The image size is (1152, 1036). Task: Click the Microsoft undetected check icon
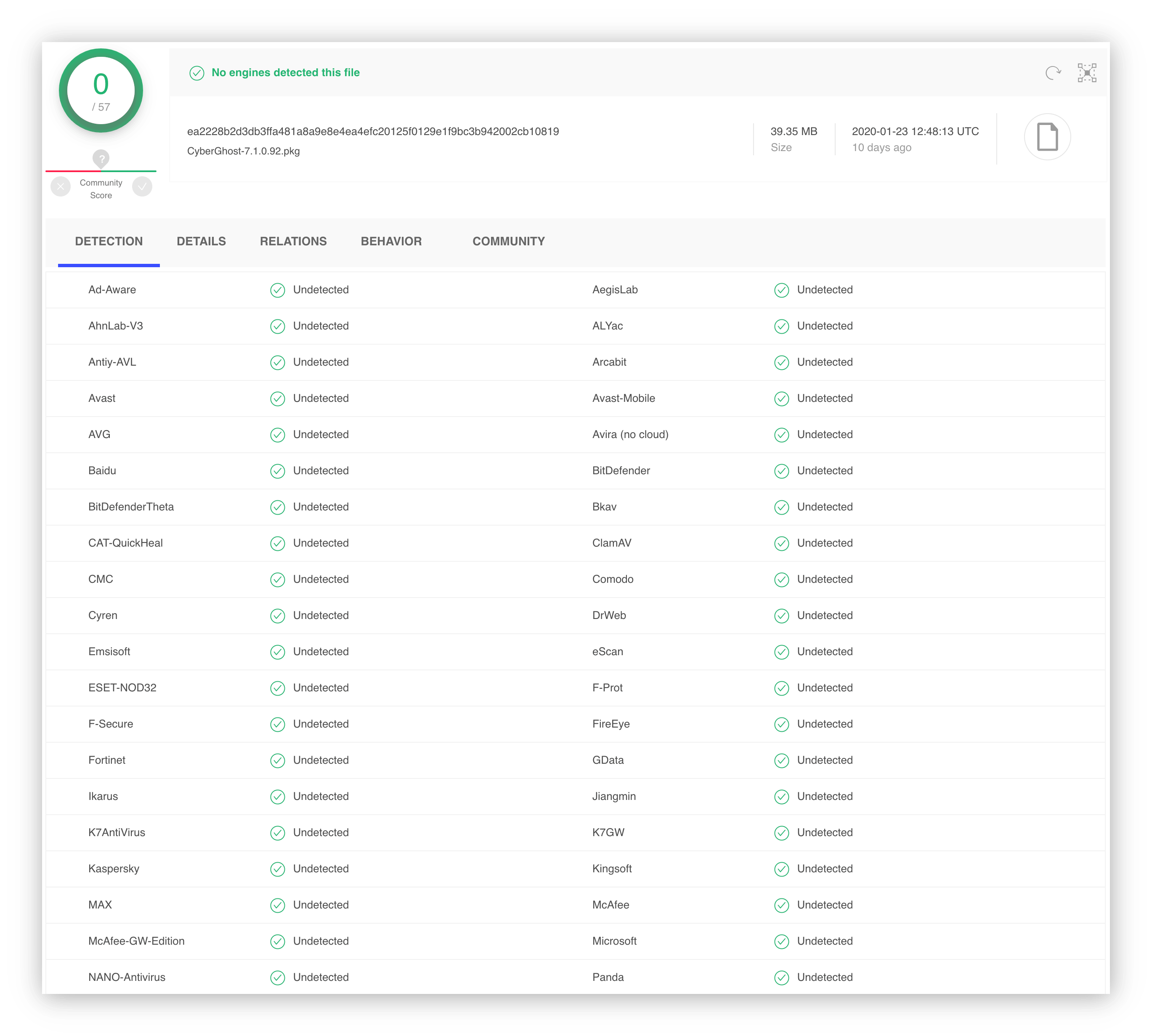tap(781, 941)
